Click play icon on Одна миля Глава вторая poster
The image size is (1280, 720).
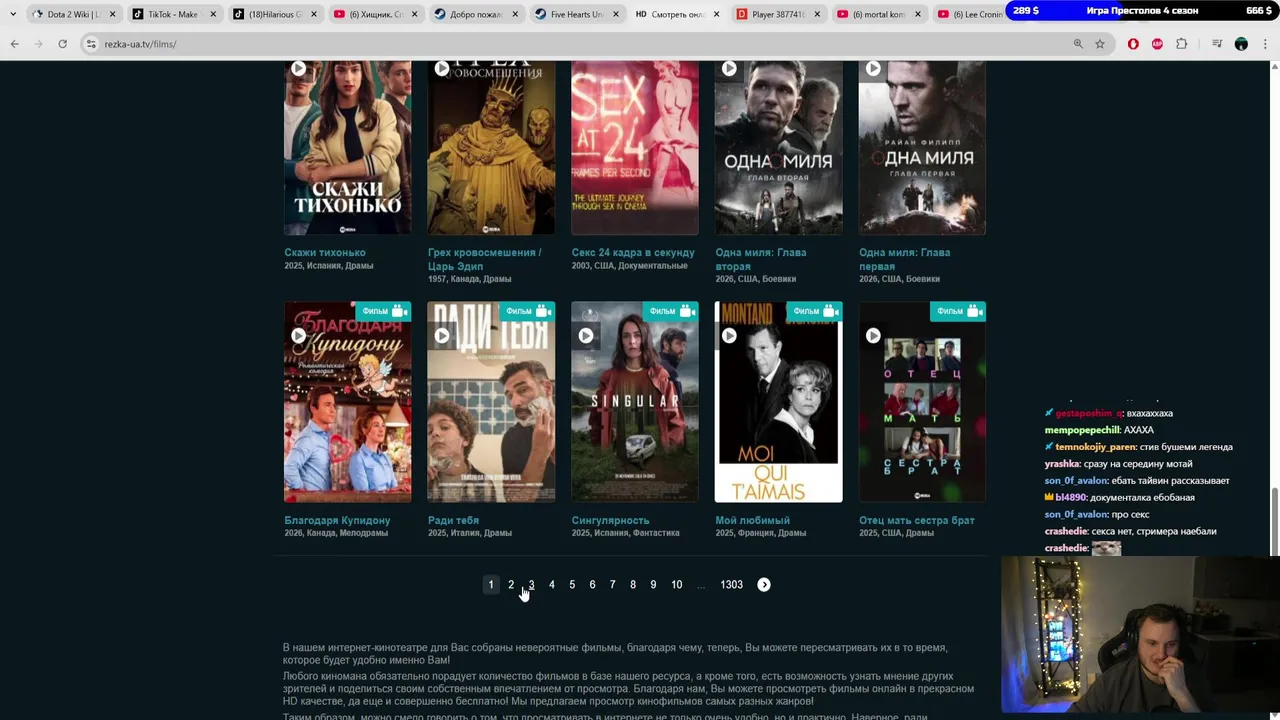[x=729, y=68]
